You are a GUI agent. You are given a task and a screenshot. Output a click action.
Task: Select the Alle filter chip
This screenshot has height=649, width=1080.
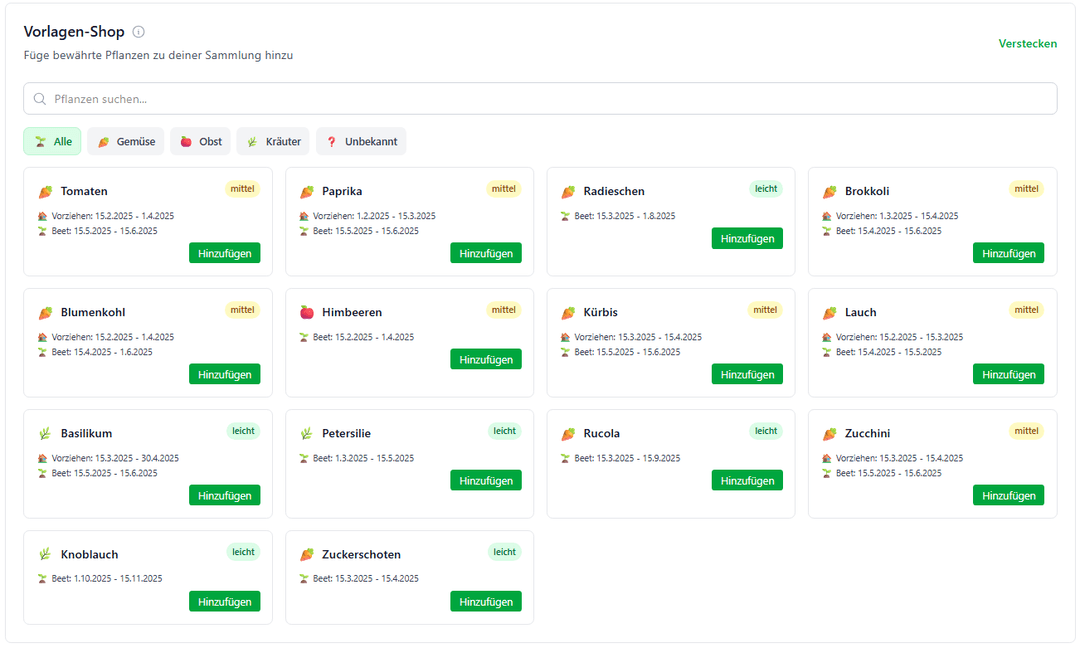tap(52, 142)
